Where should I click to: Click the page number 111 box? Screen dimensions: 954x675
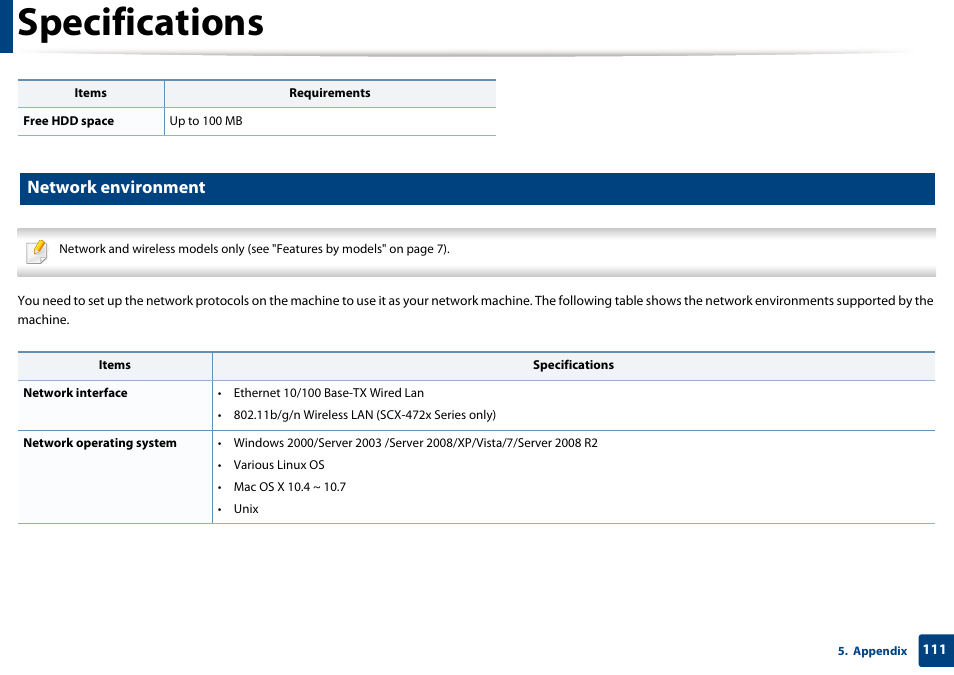(x=935, y=650)
